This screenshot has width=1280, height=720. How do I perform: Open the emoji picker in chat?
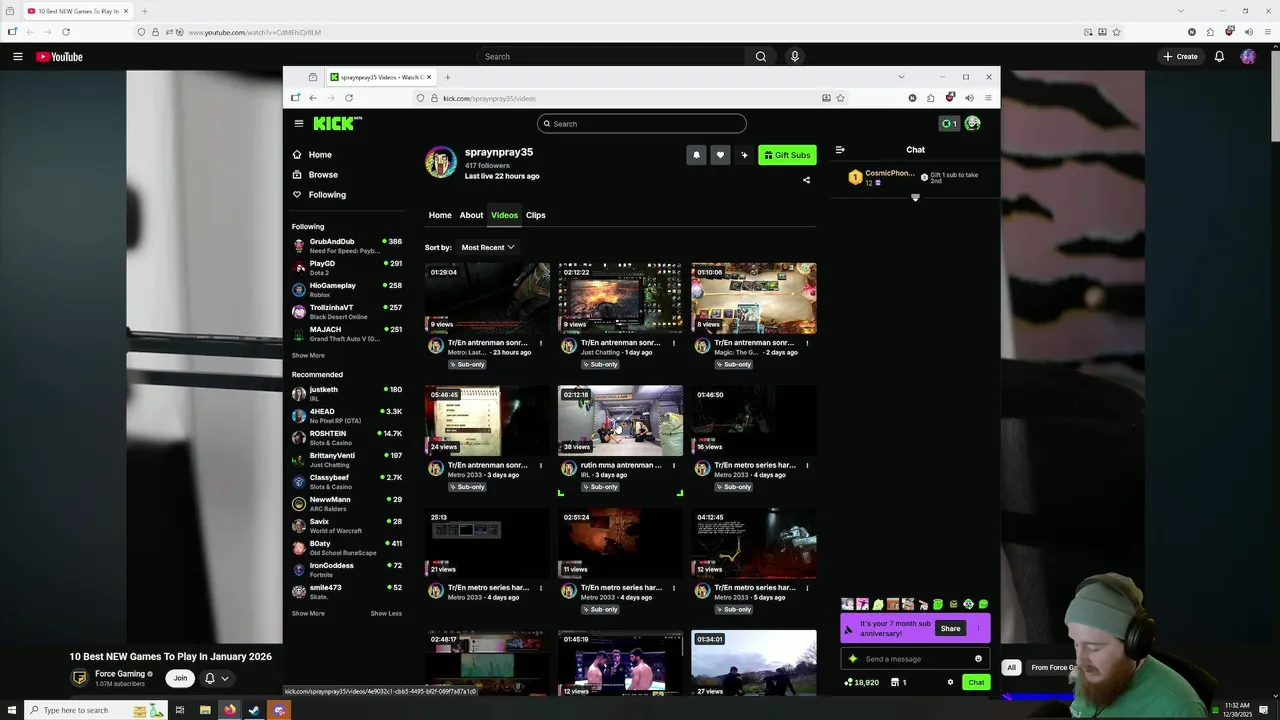(x=978, y=659)
